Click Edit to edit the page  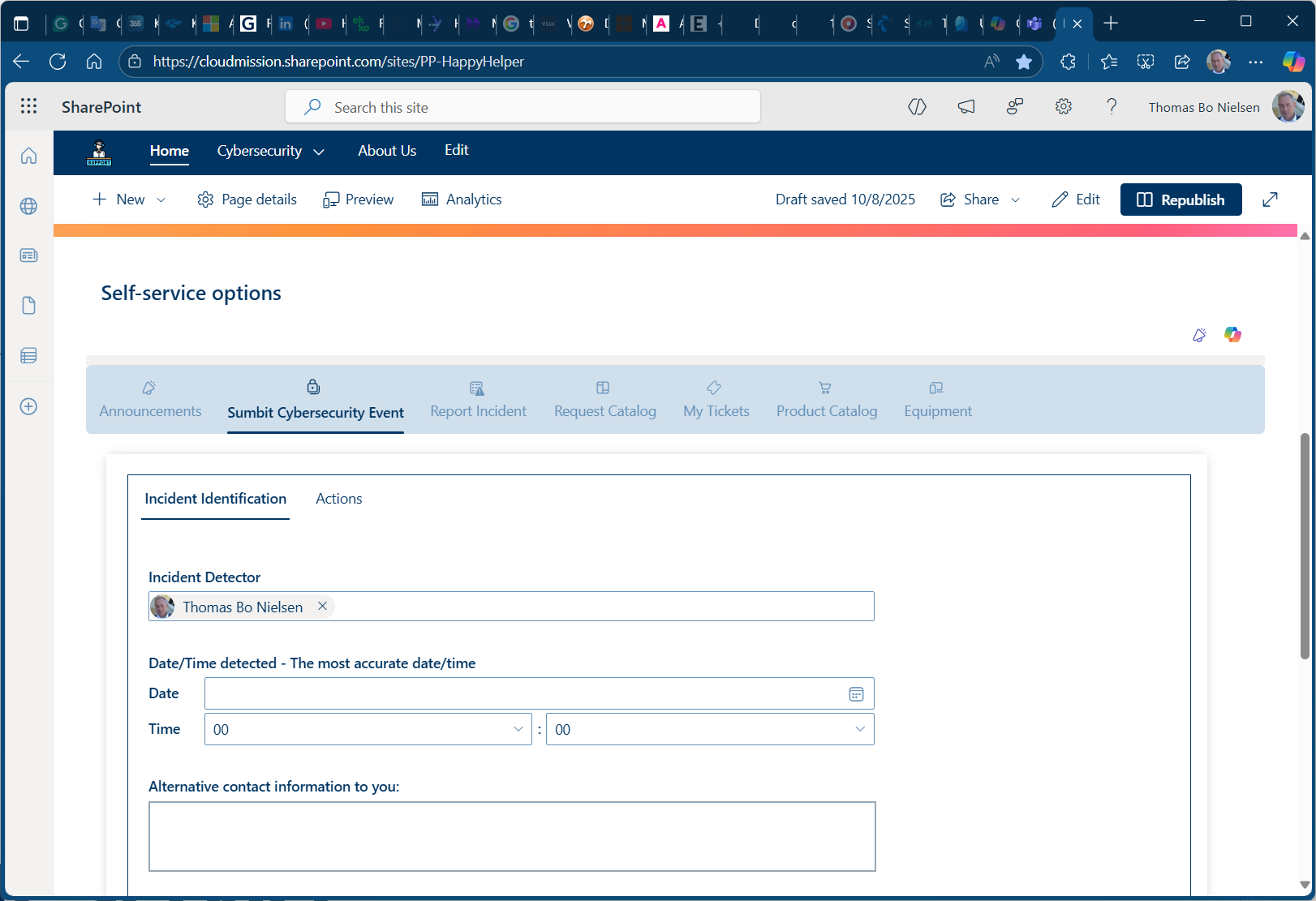pyautogui.click(x=1076, y=199)
